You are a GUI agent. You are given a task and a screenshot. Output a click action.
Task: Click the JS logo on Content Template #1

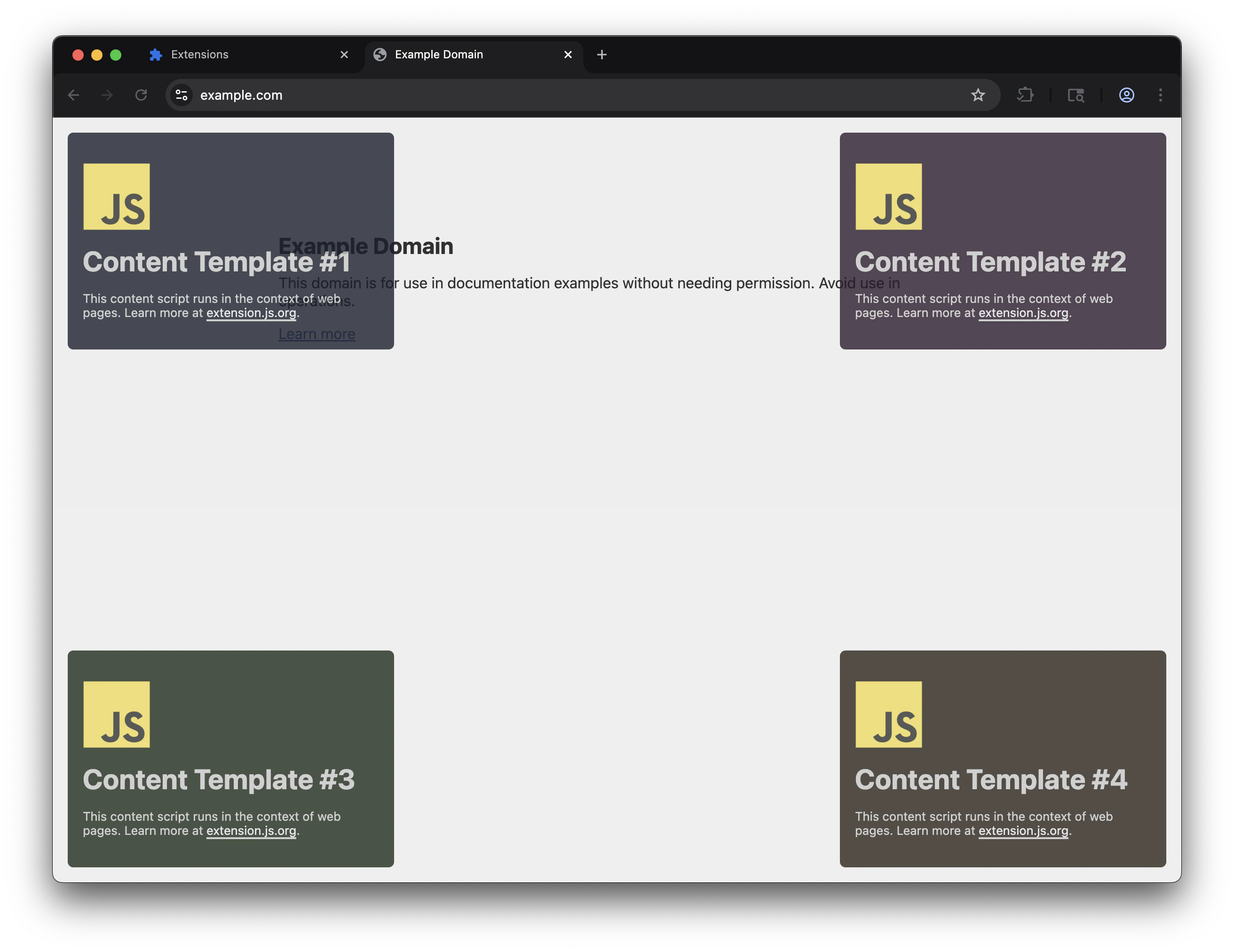116,196
